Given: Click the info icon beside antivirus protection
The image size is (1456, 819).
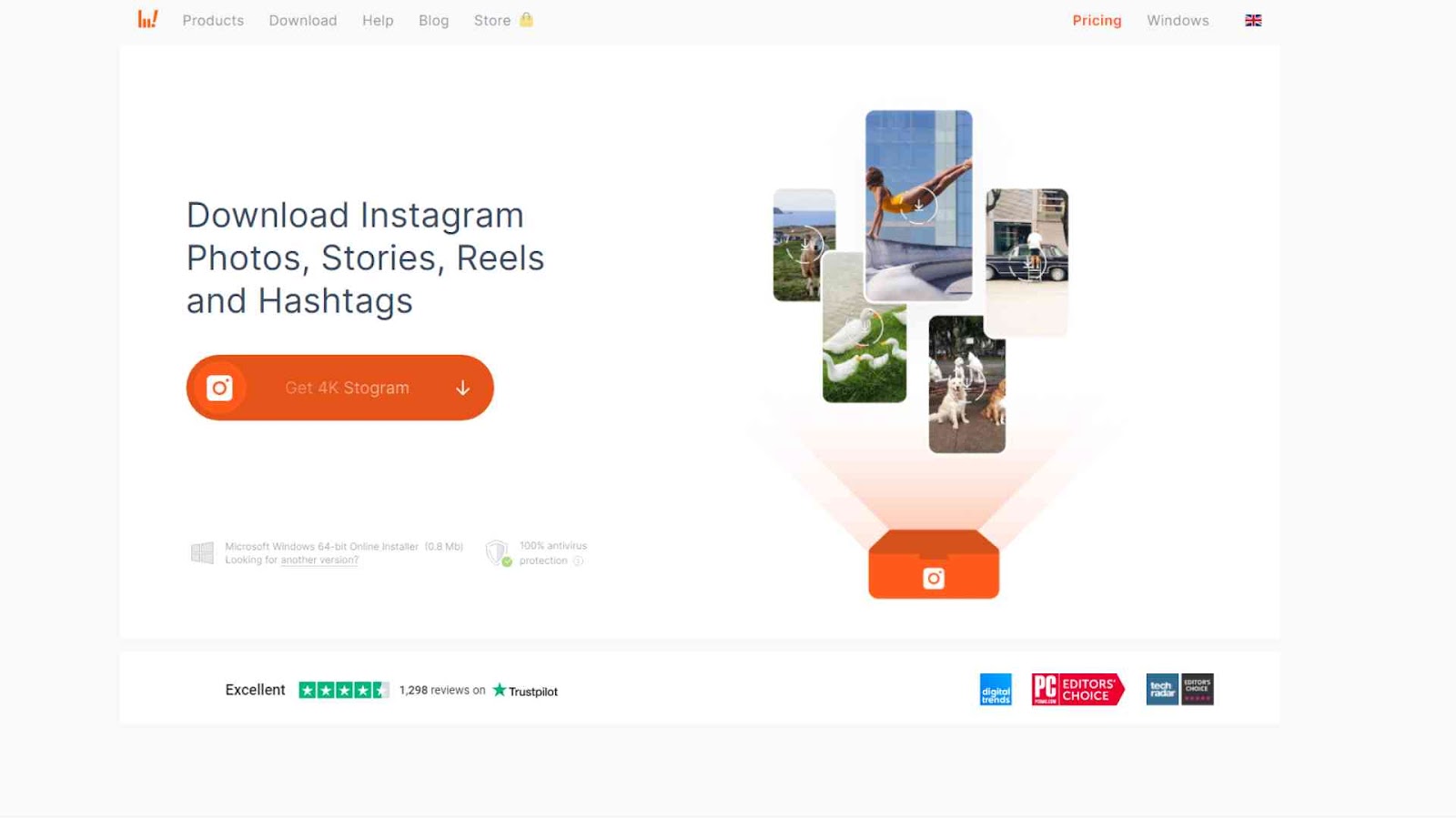Looking at the screenshot, I should [x=578, y=561].
